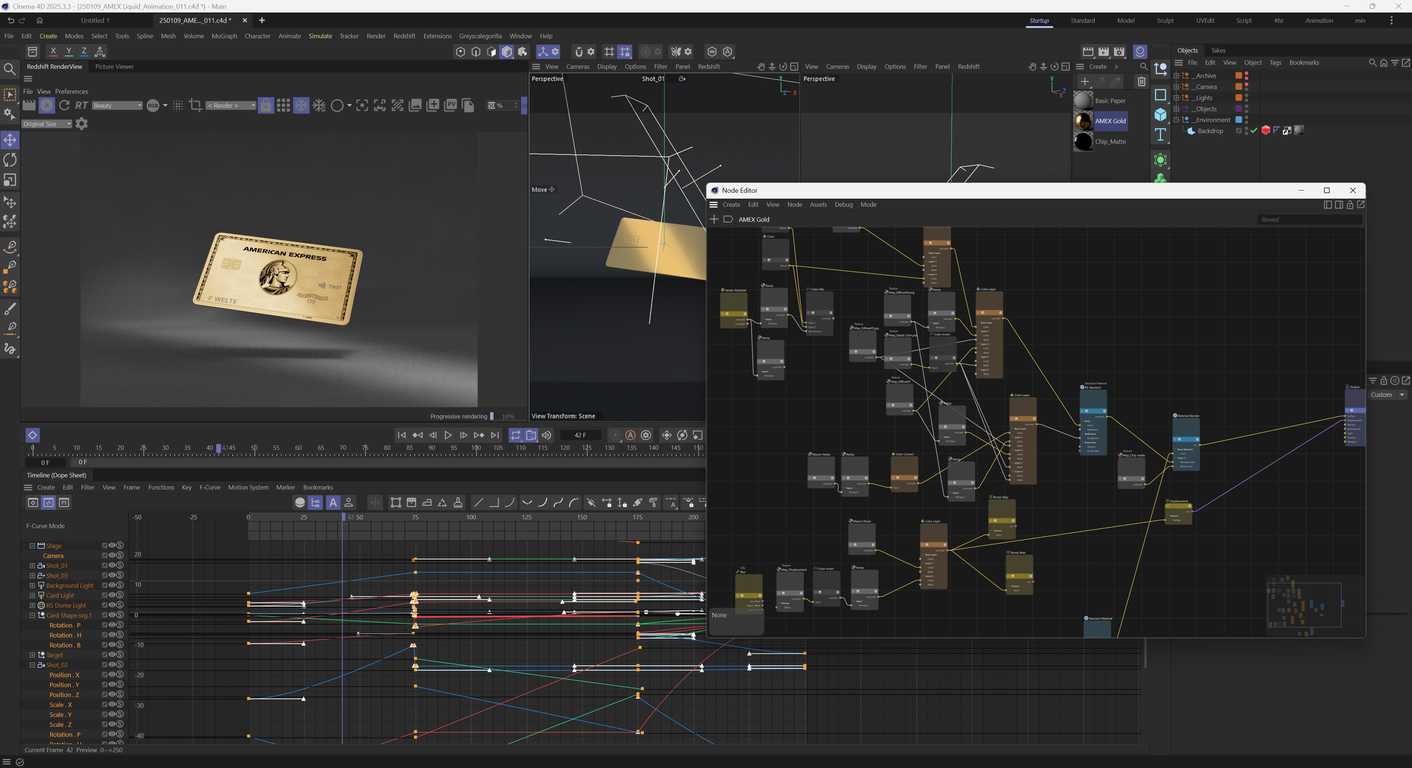Open the Beauty render pass dropdown
This screenshot has width=1412, height=768.
click(117, 105)
